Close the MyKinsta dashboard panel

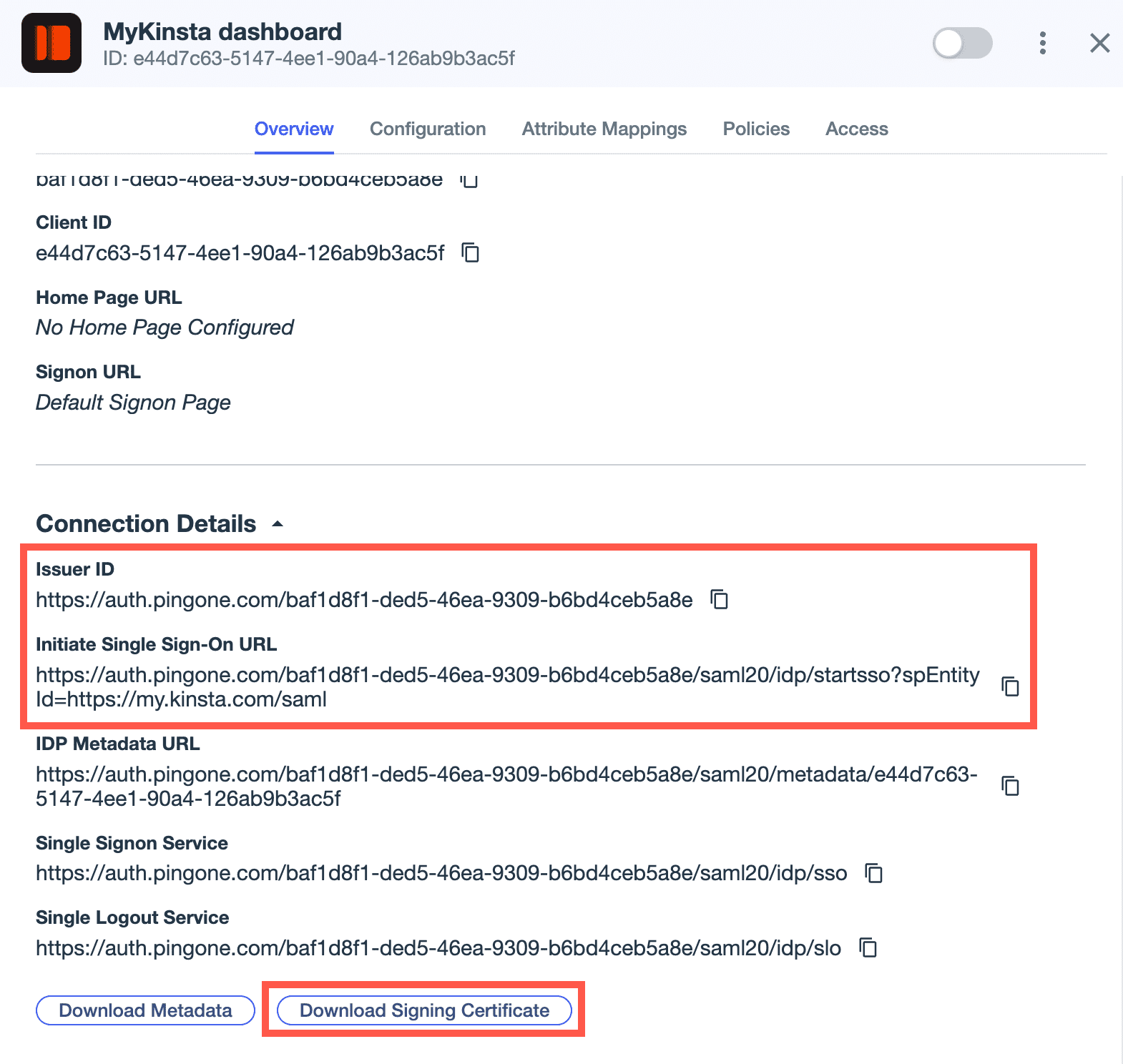click(1099, 43)
